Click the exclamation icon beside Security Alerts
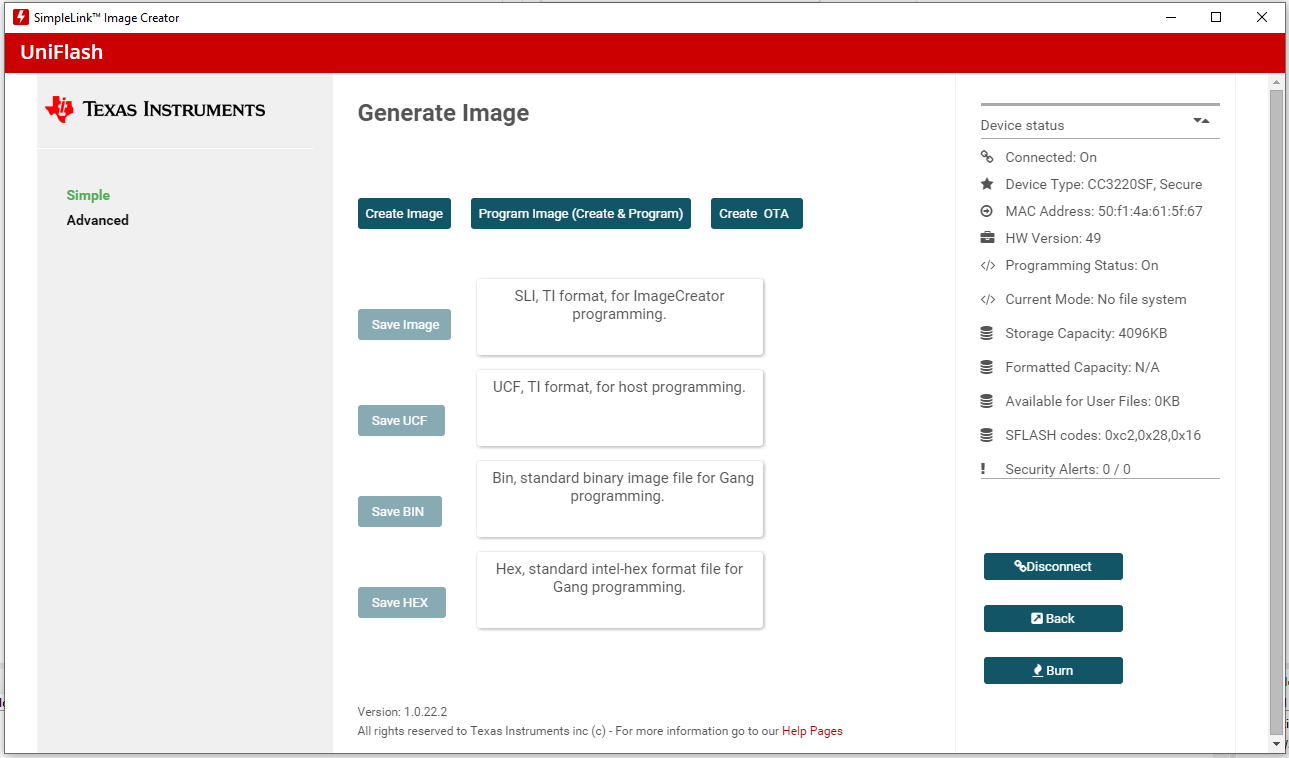The width and height of the screenshot is (1289, 758). pyautogui.click(x=984, y=469)
